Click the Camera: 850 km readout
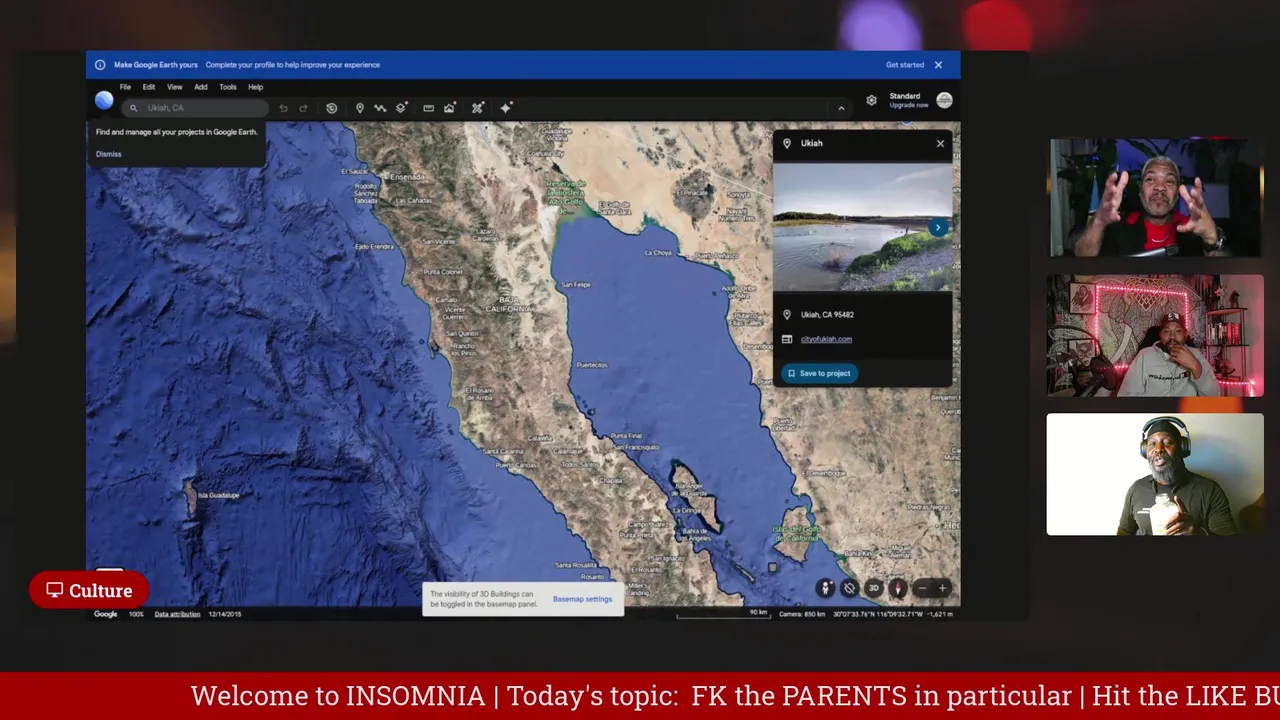This screenshot has height=720, width=1280. [802, 614]
